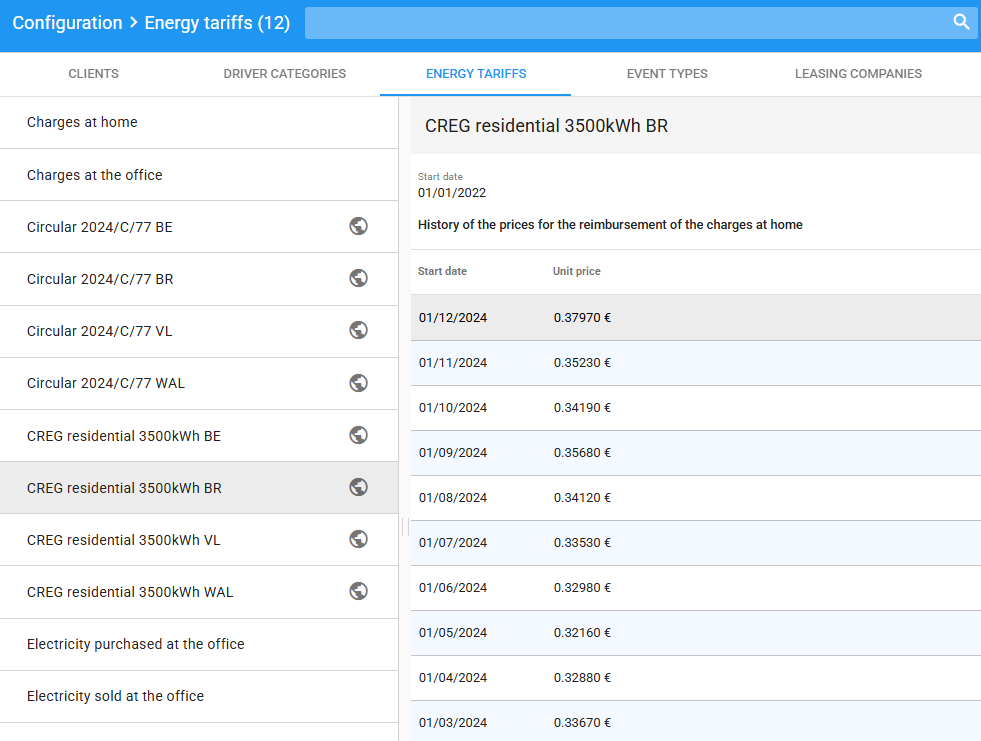
Task: Click globe icon for CREG residential 3500kWh VL
Action: 358,539
